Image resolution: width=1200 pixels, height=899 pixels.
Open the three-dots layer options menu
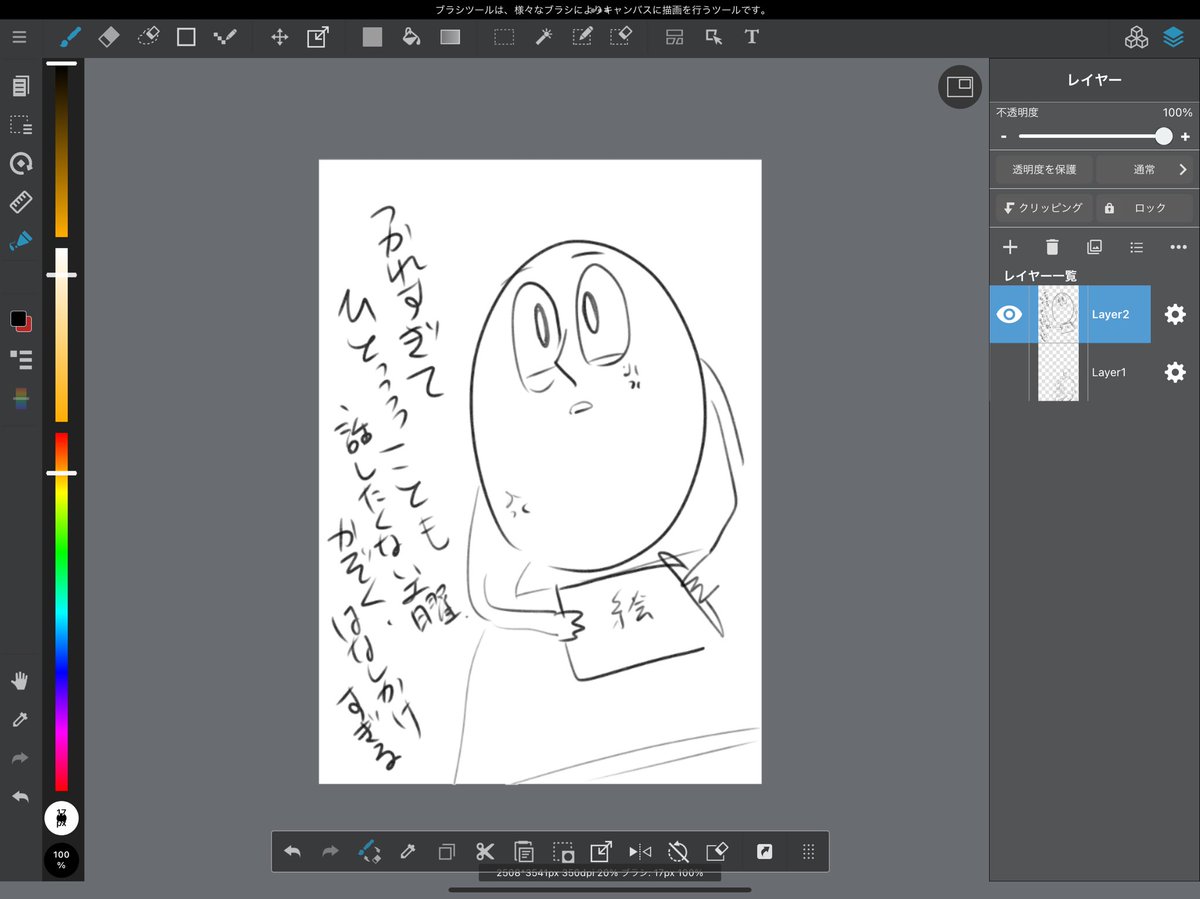pyautogui.click(x=1178, y=247)
